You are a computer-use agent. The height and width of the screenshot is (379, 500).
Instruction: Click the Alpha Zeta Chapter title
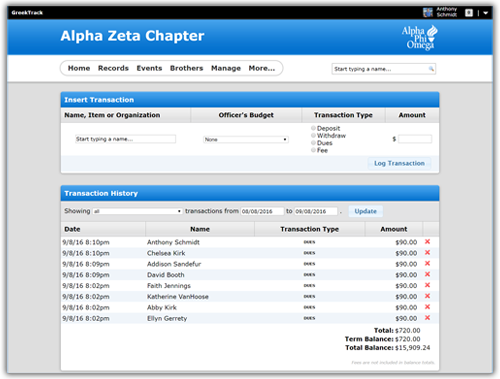[132, 36]
